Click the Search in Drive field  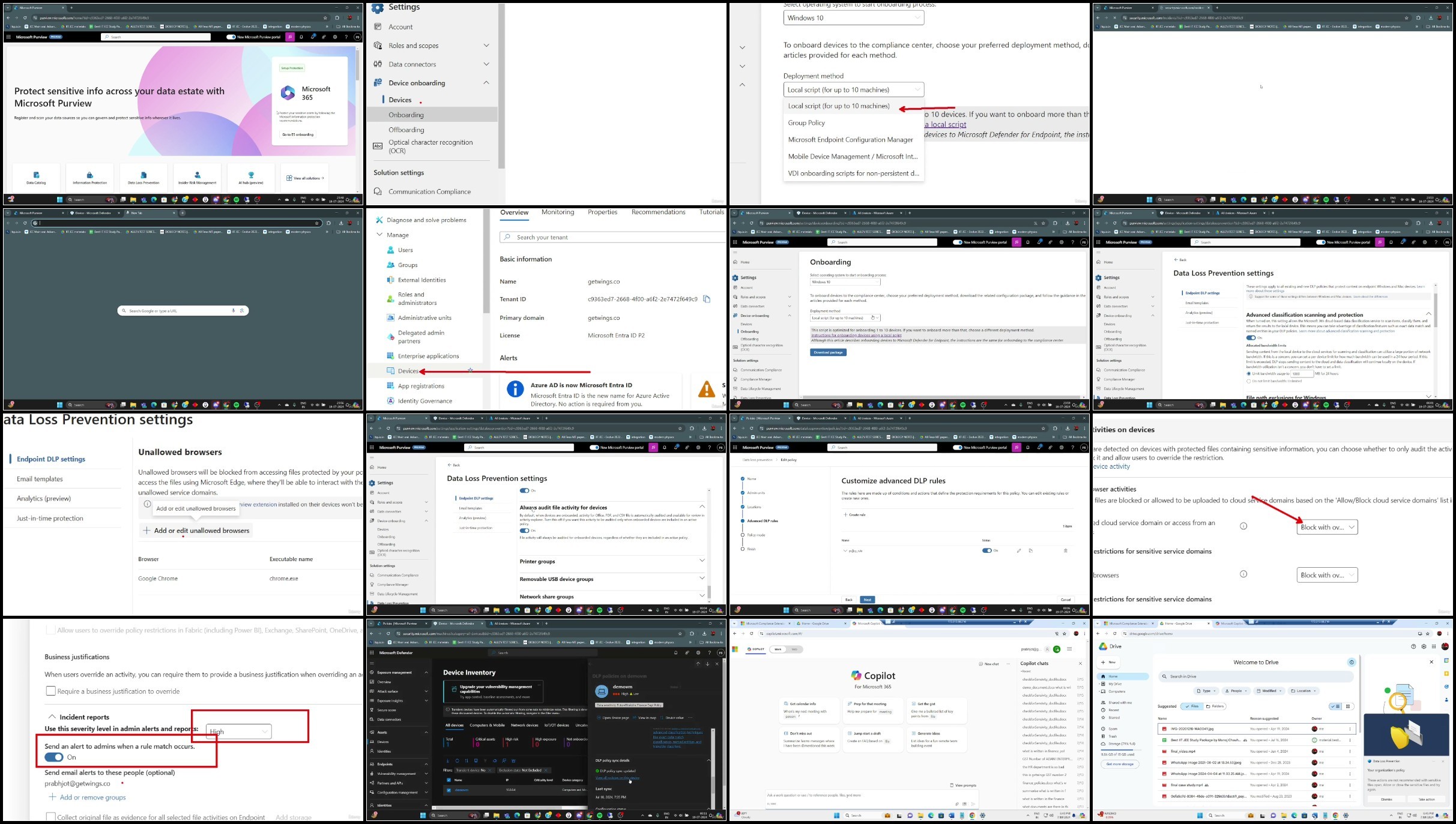tap(1255, 676)
